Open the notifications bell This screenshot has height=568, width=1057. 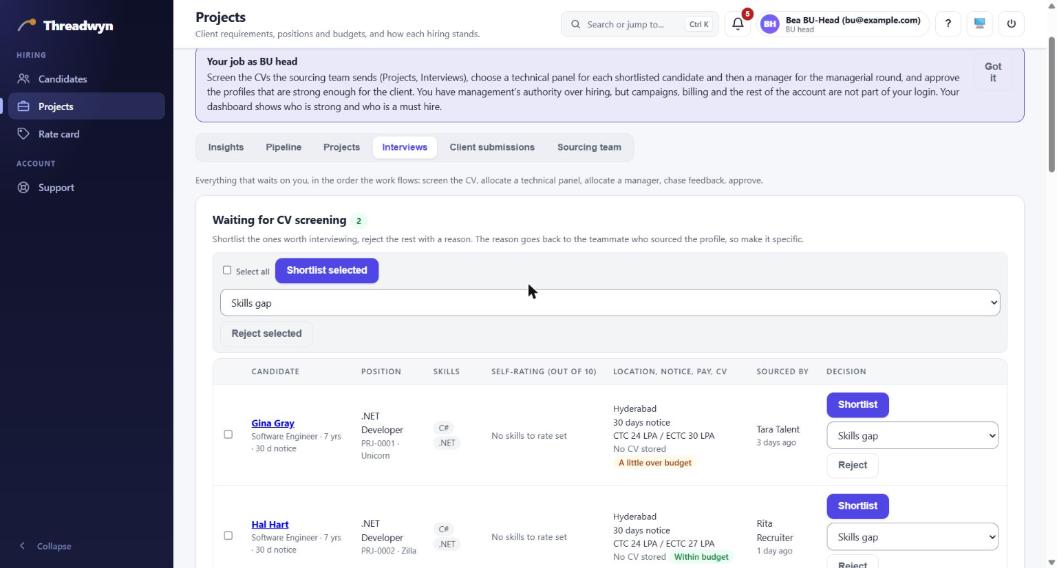738,24
